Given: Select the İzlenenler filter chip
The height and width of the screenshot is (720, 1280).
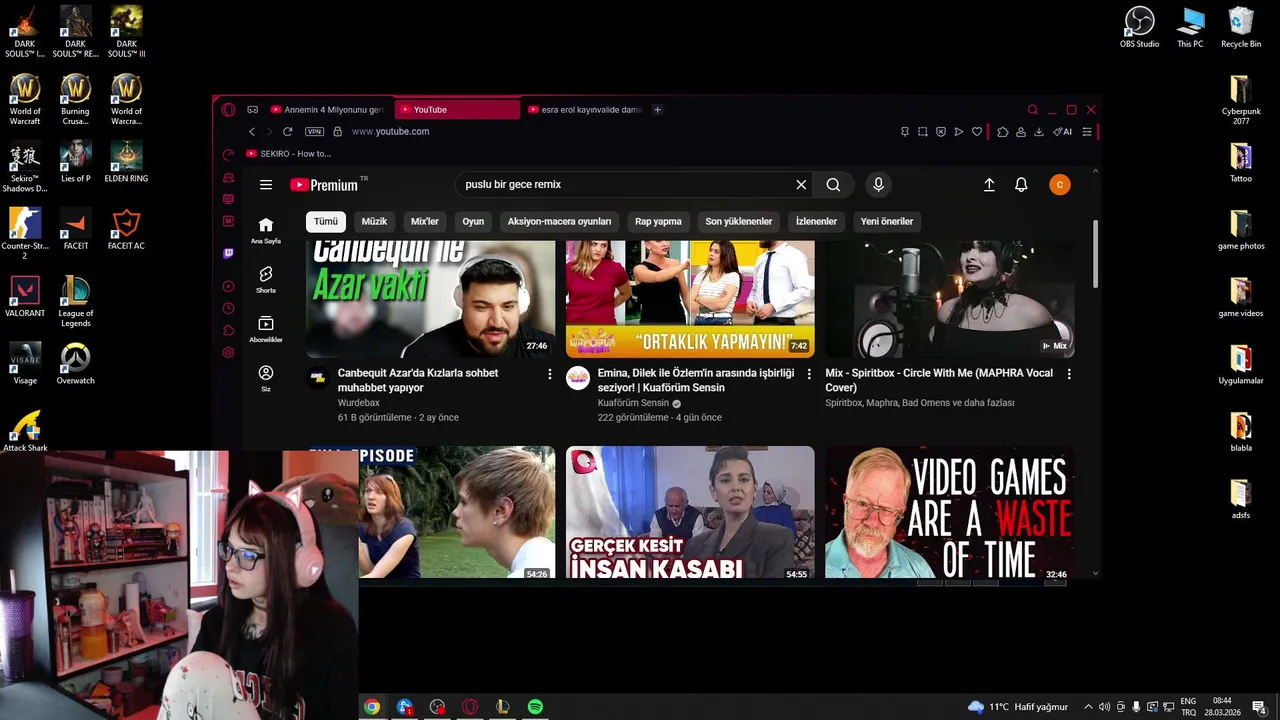Looking at the screenshot, I should [816, 222].
